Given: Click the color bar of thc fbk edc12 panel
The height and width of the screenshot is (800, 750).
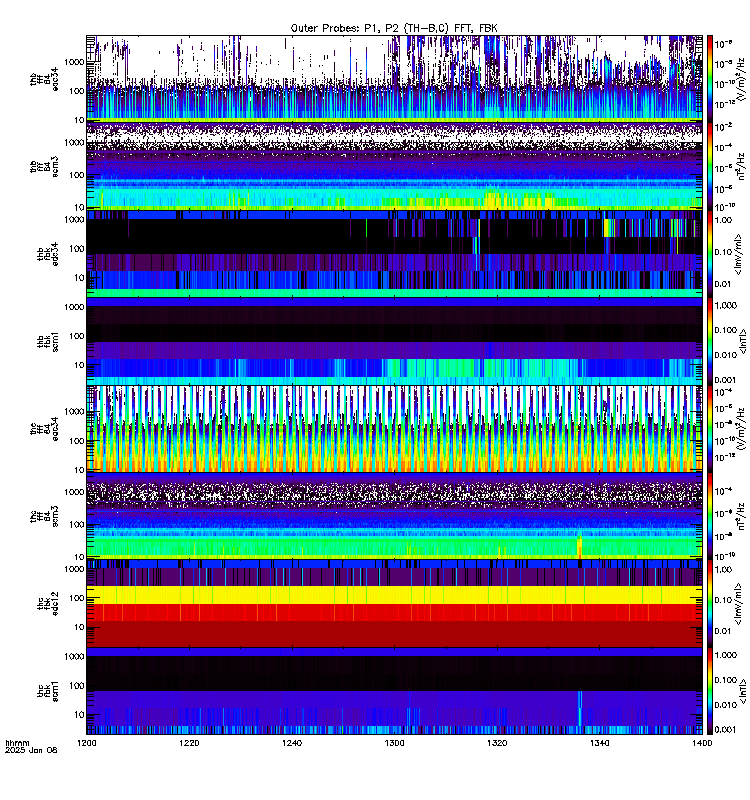Looking at the screenshot, I should (x=709, y=603).
